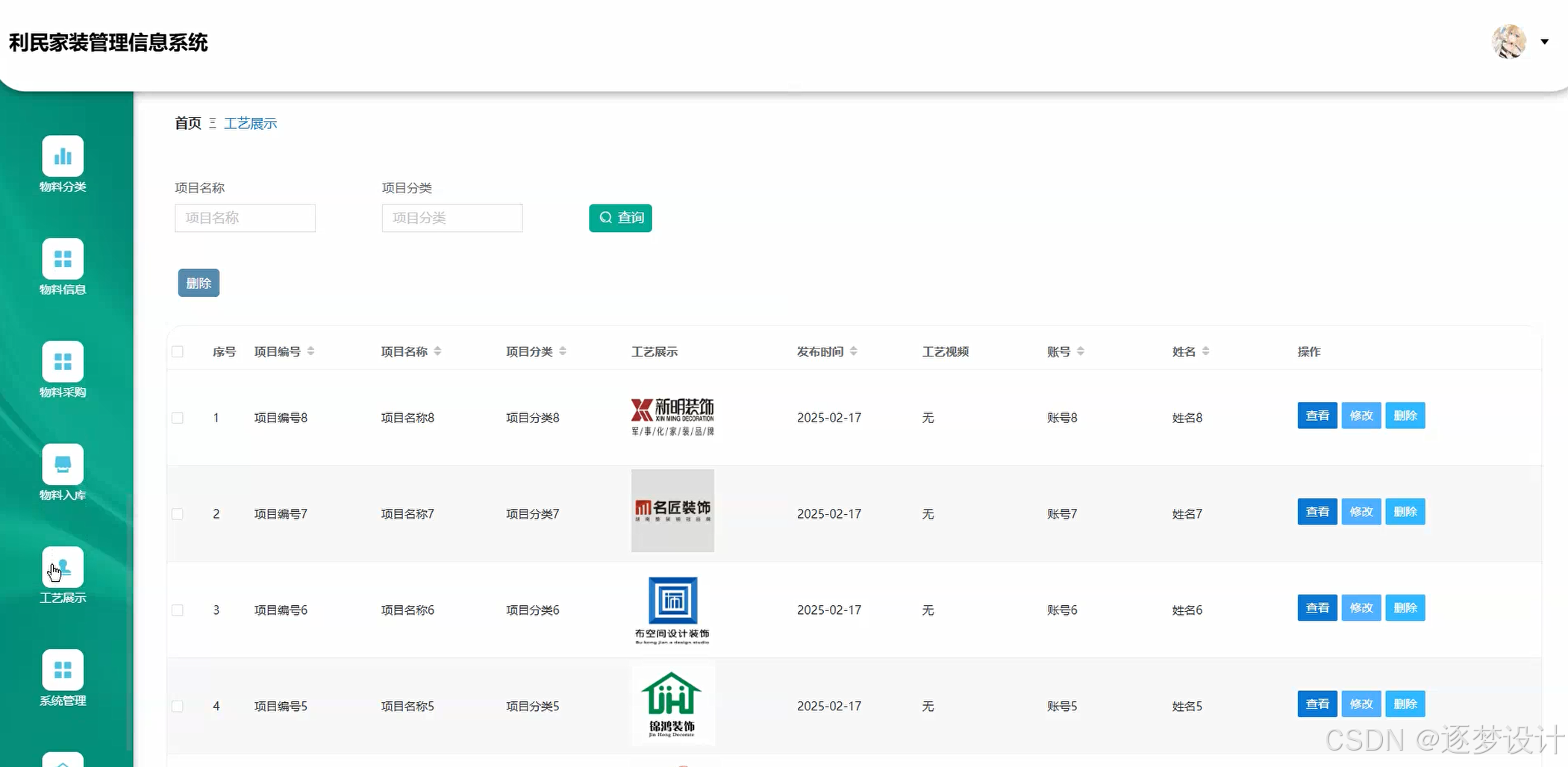Check the row 项目编号8 checkbox
Viewport: 1568px width, 767px height.
[x=178, y=418]
